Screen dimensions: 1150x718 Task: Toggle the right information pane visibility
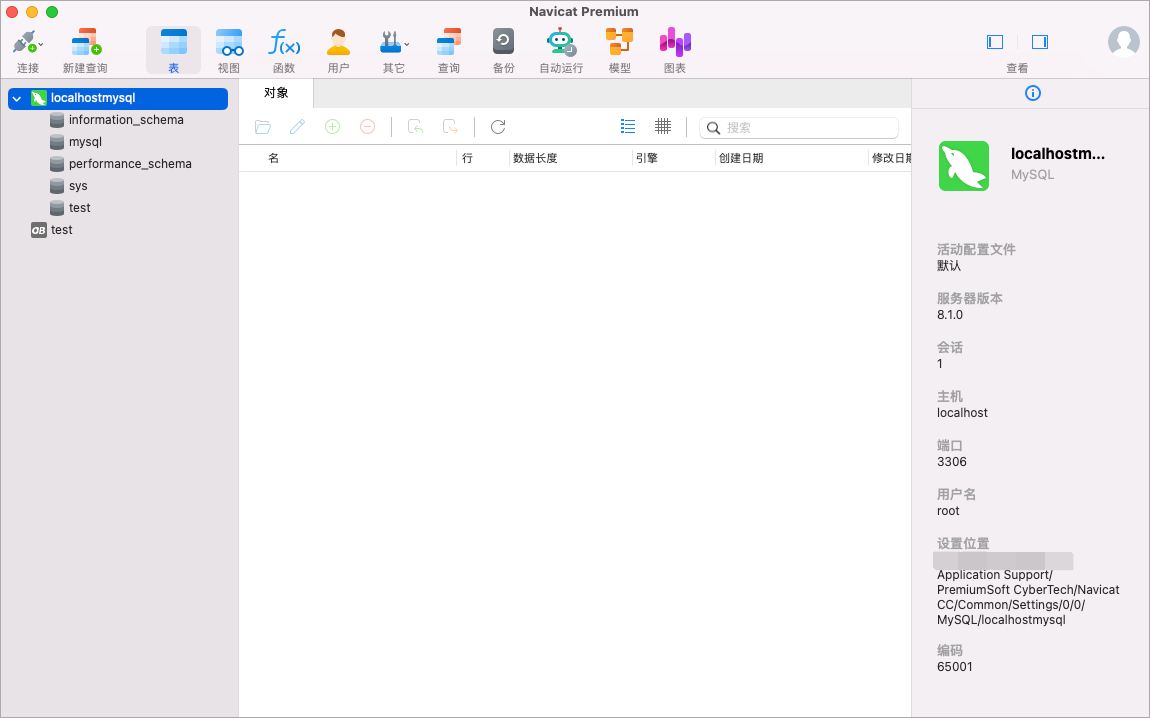tap(1040, 42)
